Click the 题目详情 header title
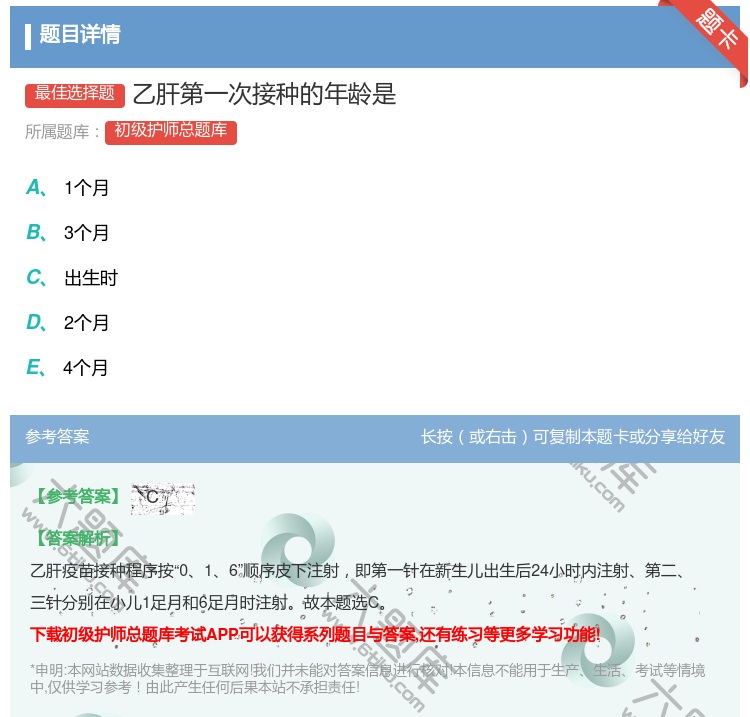The height and width of the screenshot is (717, 750). click(x=80, y=35)
